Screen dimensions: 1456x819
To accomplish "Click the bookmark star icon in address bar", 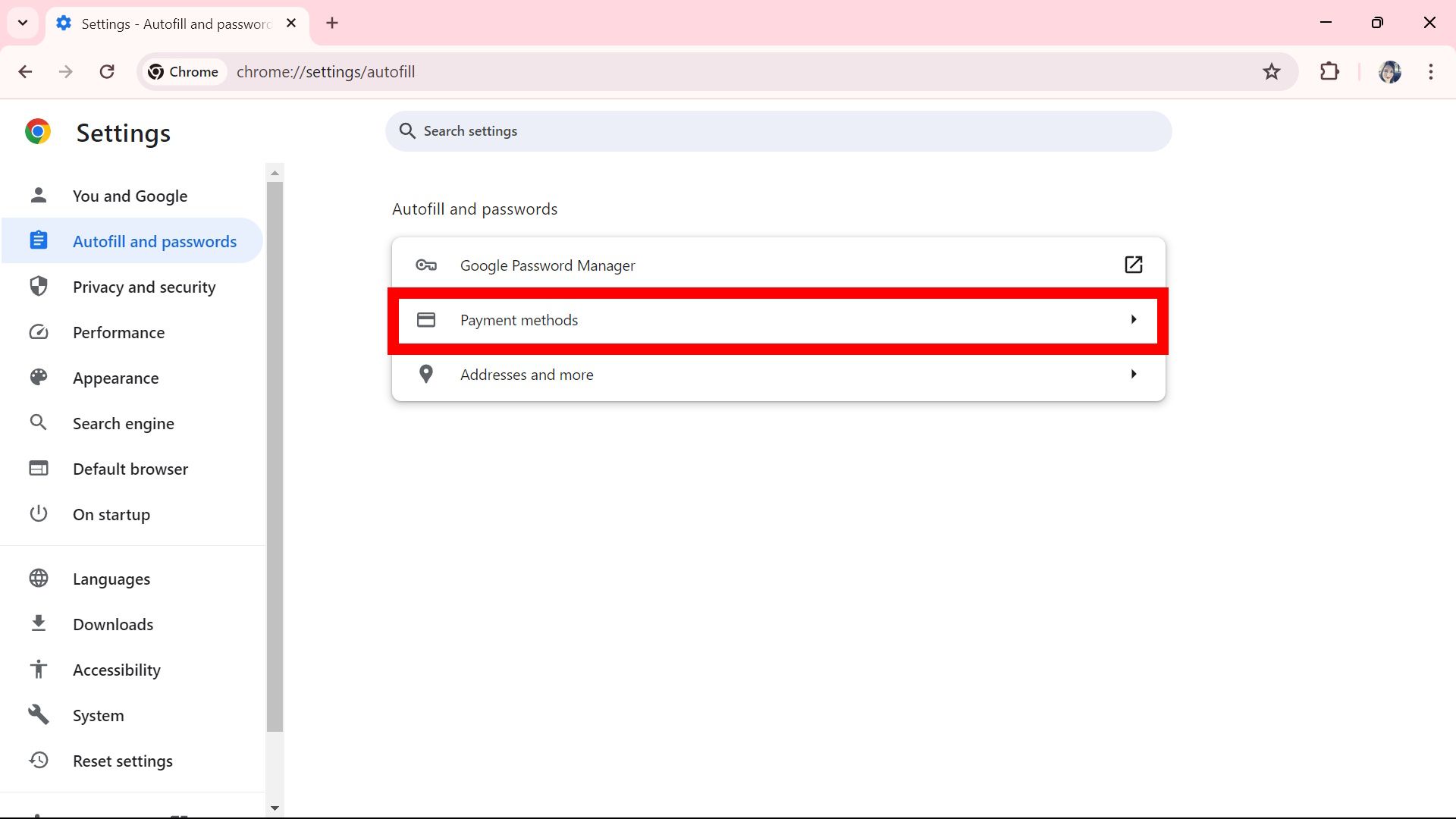I will (x=1270, y=71).
